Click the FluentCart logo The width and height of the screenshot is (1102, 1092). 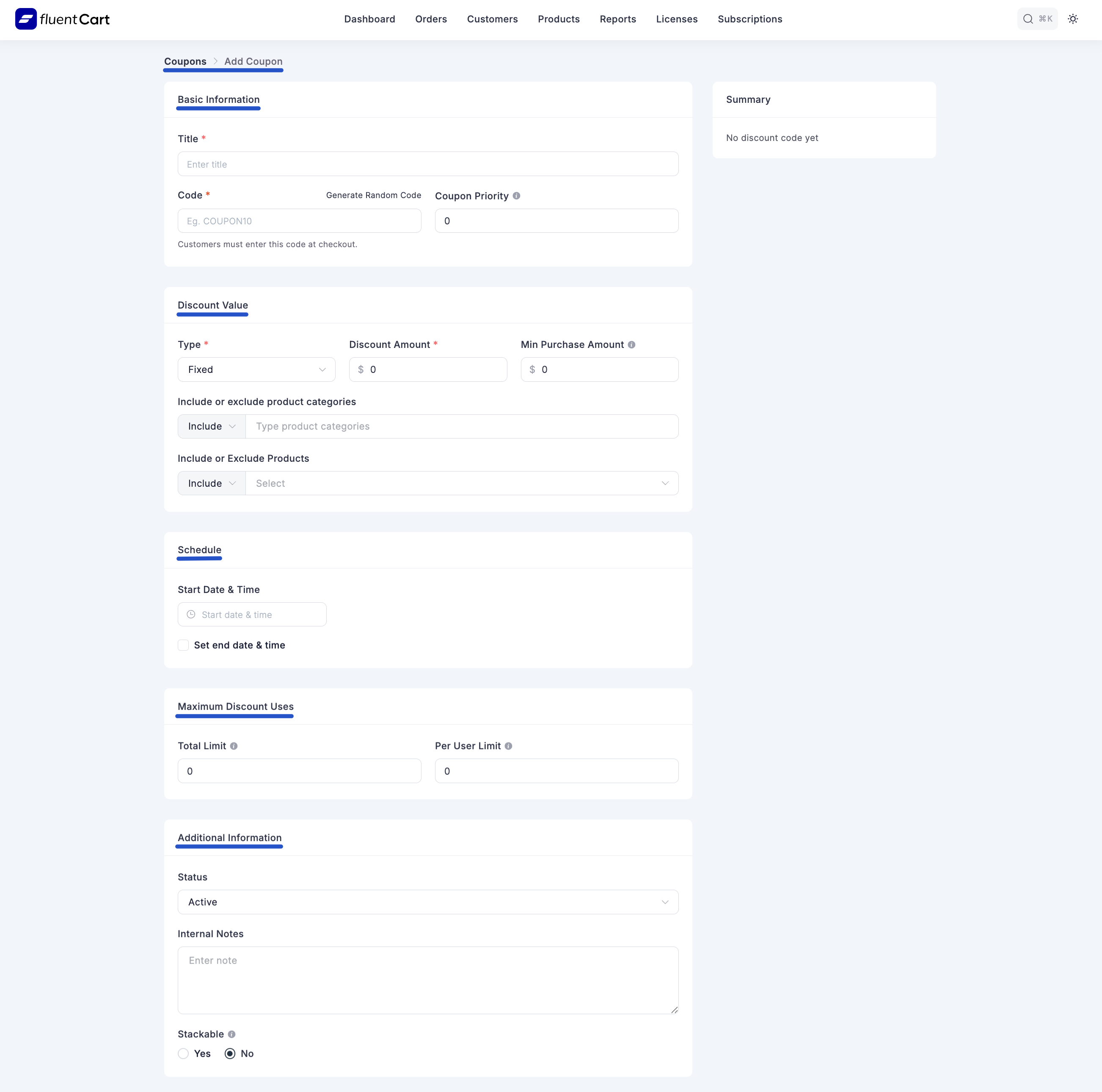62,19
